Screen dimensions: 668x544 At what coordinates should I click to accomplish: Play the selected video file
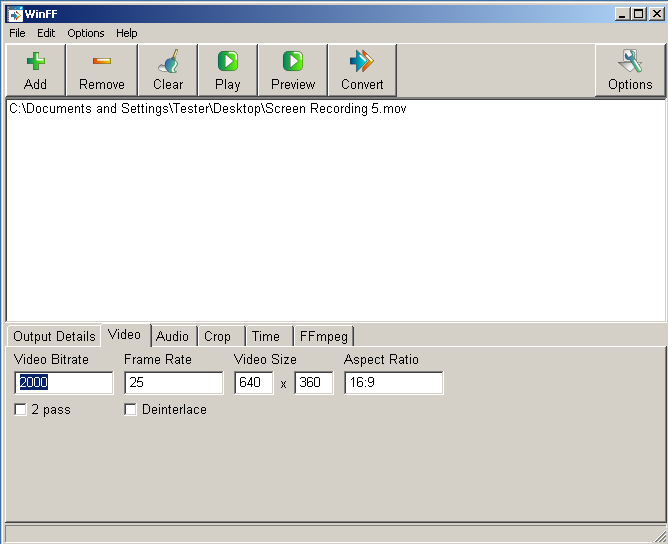(x=228, y=70)
